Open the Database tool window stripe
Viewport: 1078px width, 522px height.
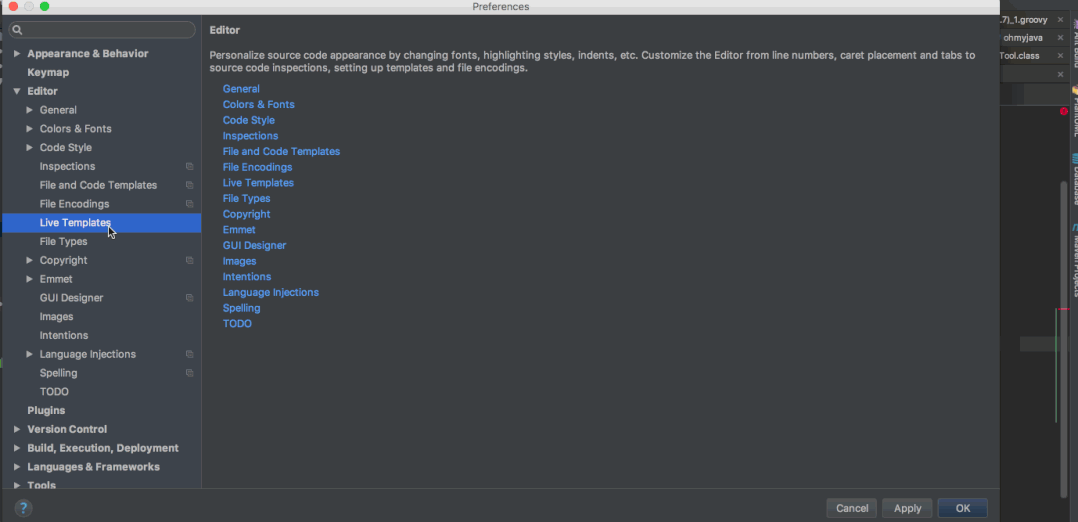1074,179
